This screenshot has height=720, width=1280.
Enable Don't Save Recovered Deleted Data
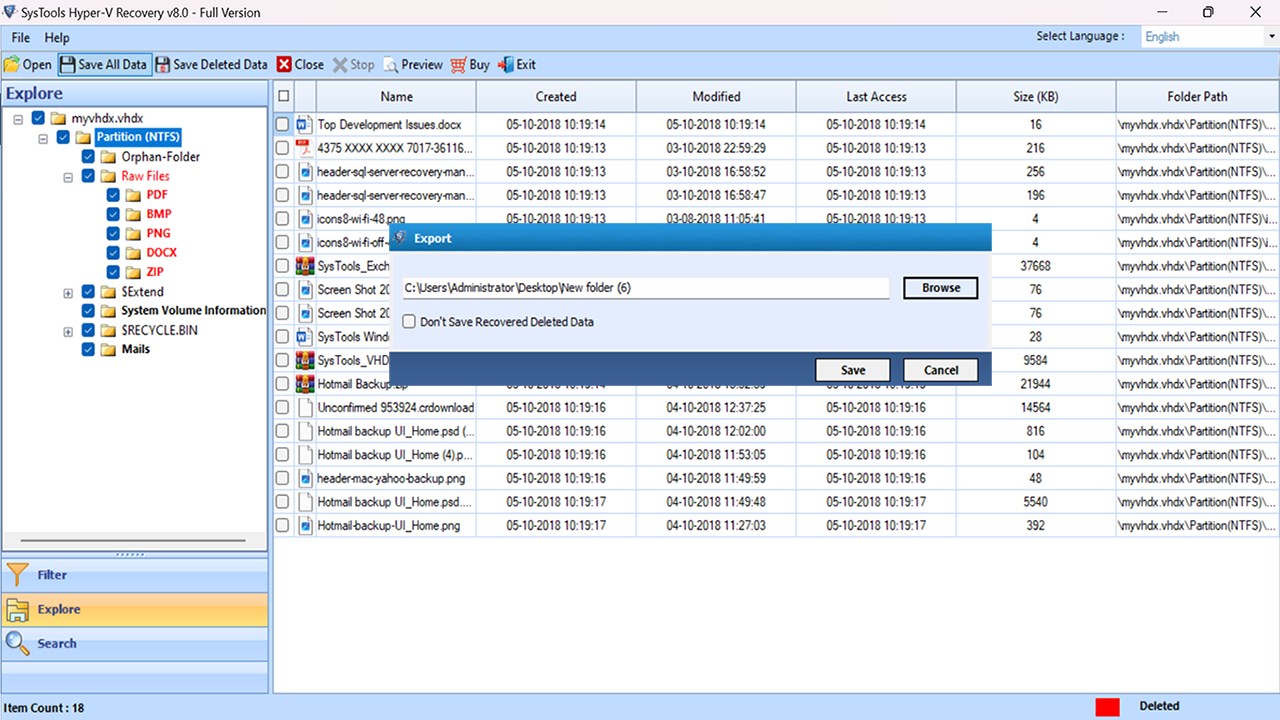[x=409, y=322]
